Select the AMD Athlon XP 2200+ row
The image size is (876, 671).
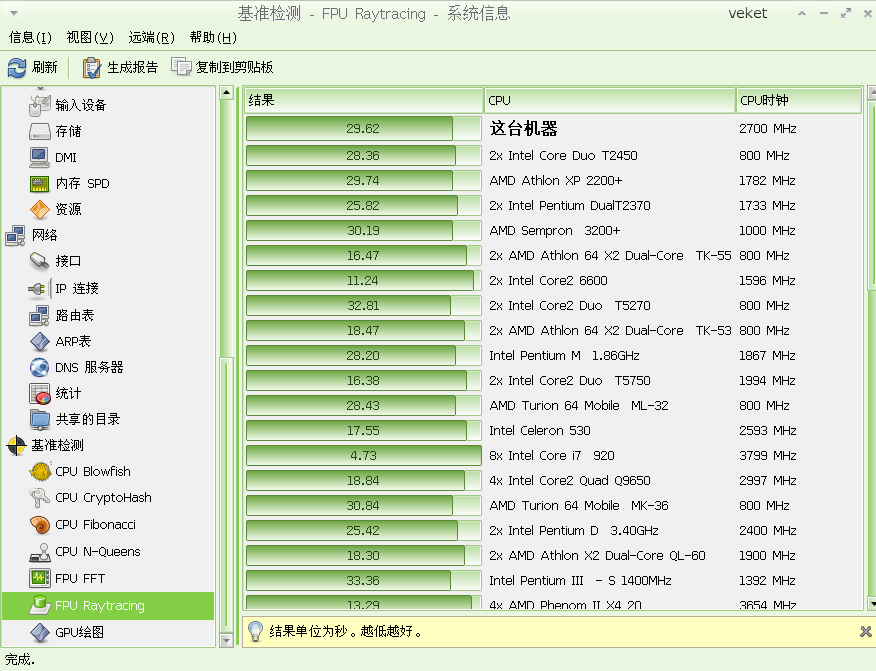553,181
